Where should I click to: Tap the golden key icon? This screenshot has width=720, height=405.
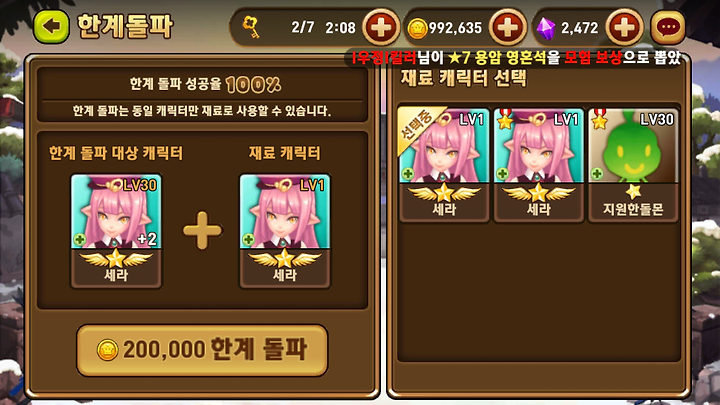pos(251,27)
